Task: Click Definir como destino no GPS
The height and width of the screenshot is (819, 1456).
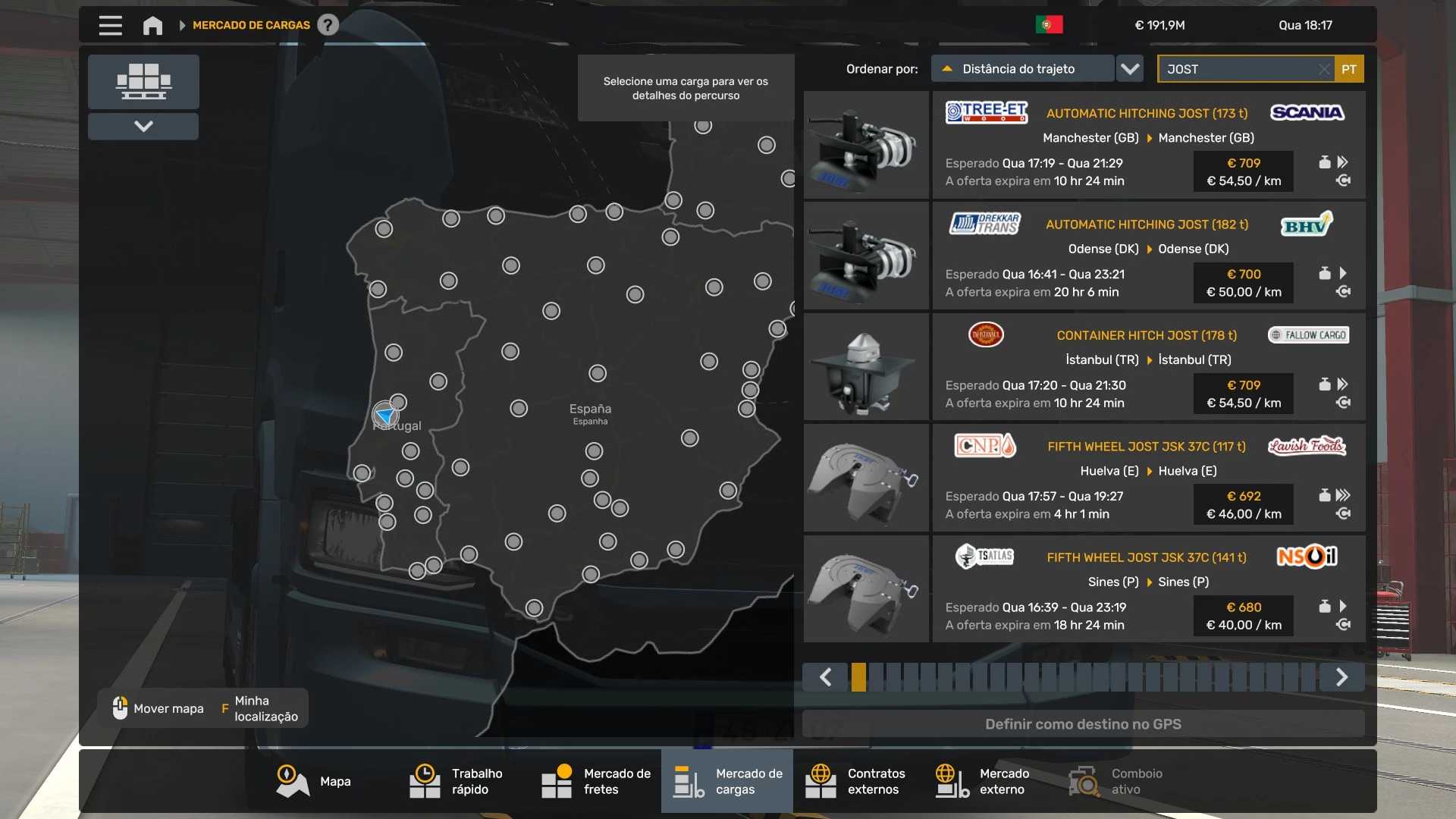Action: (x=1083, y=724)
